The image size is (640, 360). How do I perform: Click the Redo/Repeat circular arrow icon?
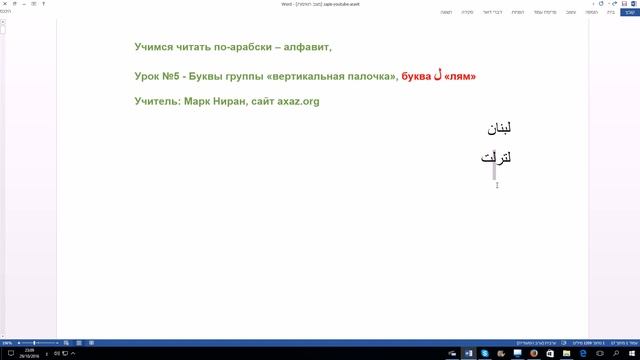[601, 4]
